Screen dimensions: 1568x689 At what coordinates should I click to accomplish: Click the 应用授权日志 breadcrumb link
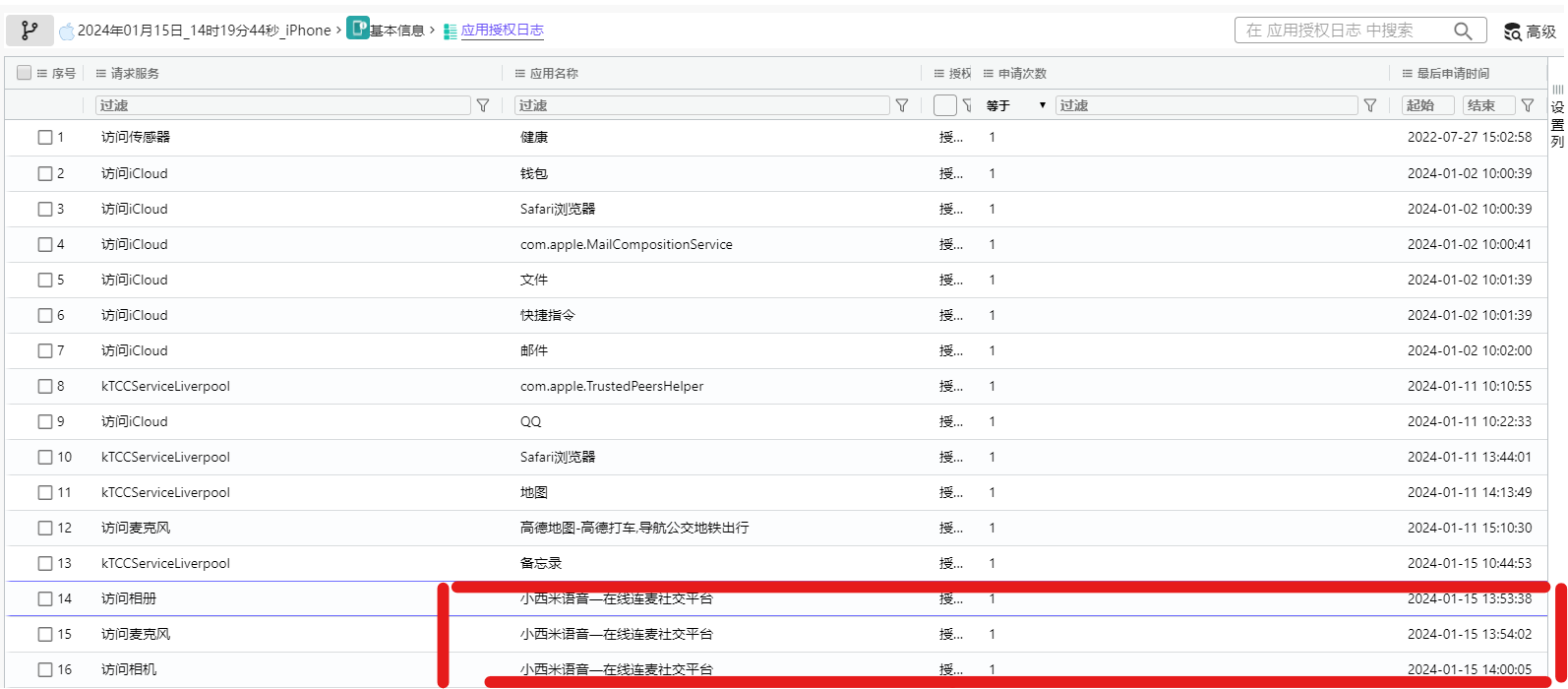[x=502, y=31]
